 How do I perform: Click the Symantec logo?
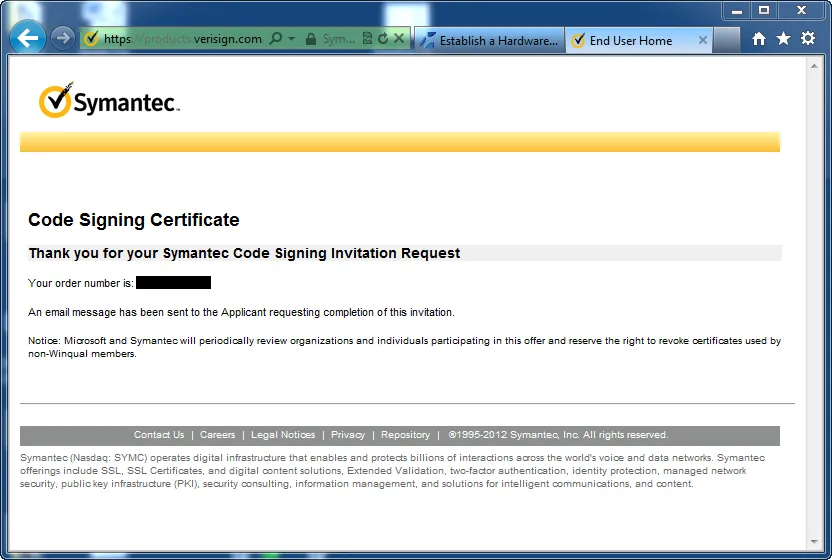109,100
